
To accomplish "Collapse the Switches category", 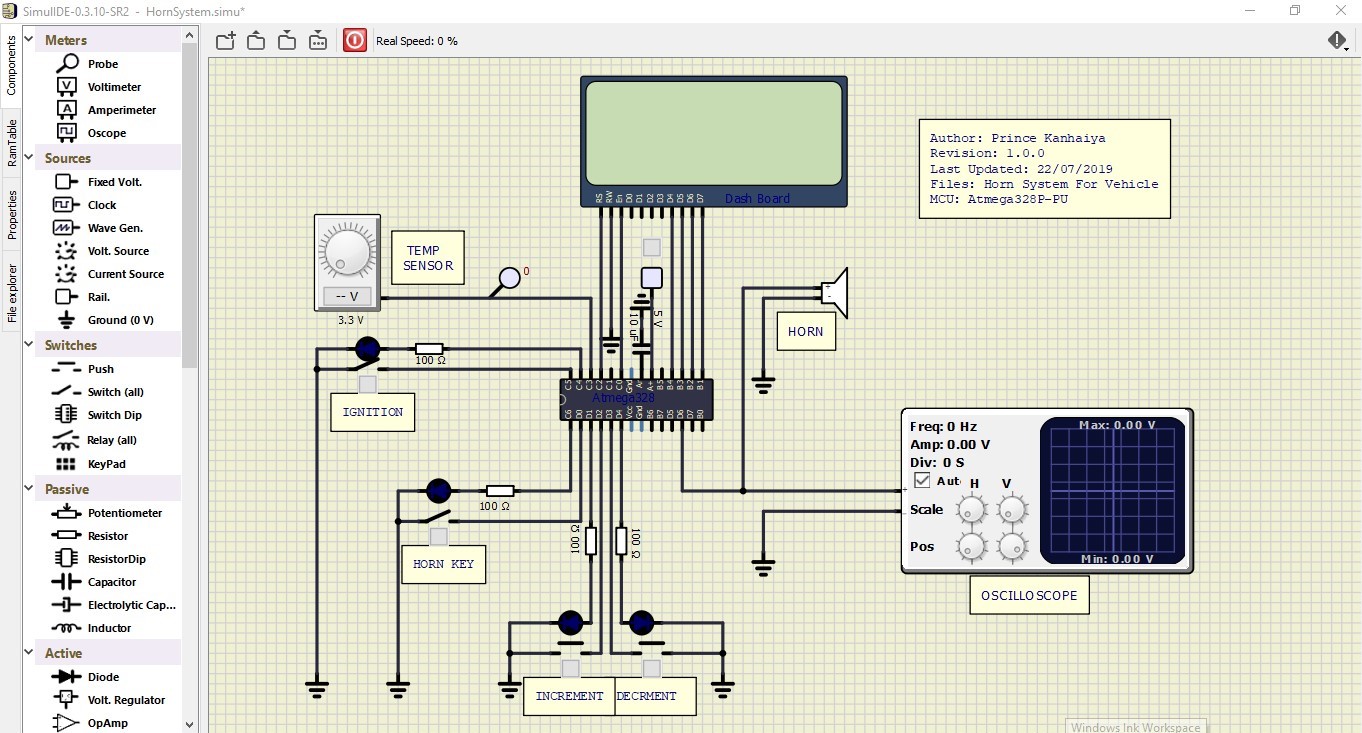I will point(28,344).
